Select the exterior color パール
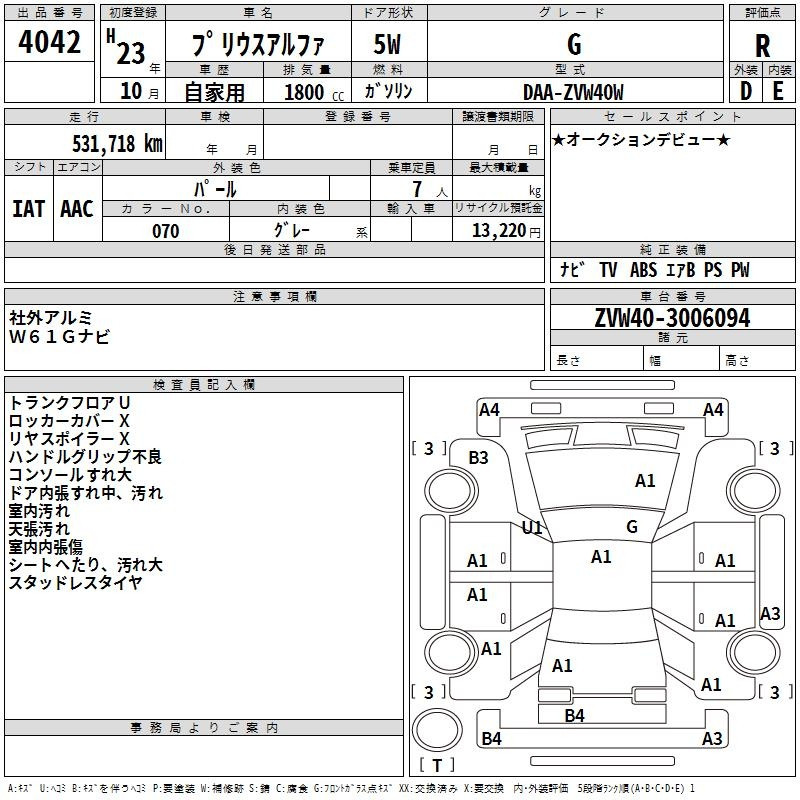The width and height of the screenshot is (800, 800). coord(215,189)
